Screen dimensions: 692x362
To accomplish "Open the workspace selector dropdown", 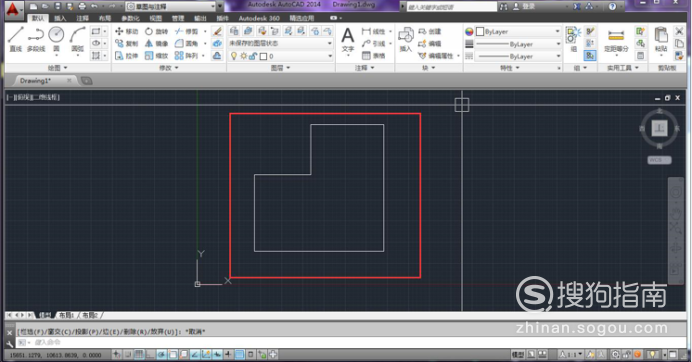I will pos(171,7).
